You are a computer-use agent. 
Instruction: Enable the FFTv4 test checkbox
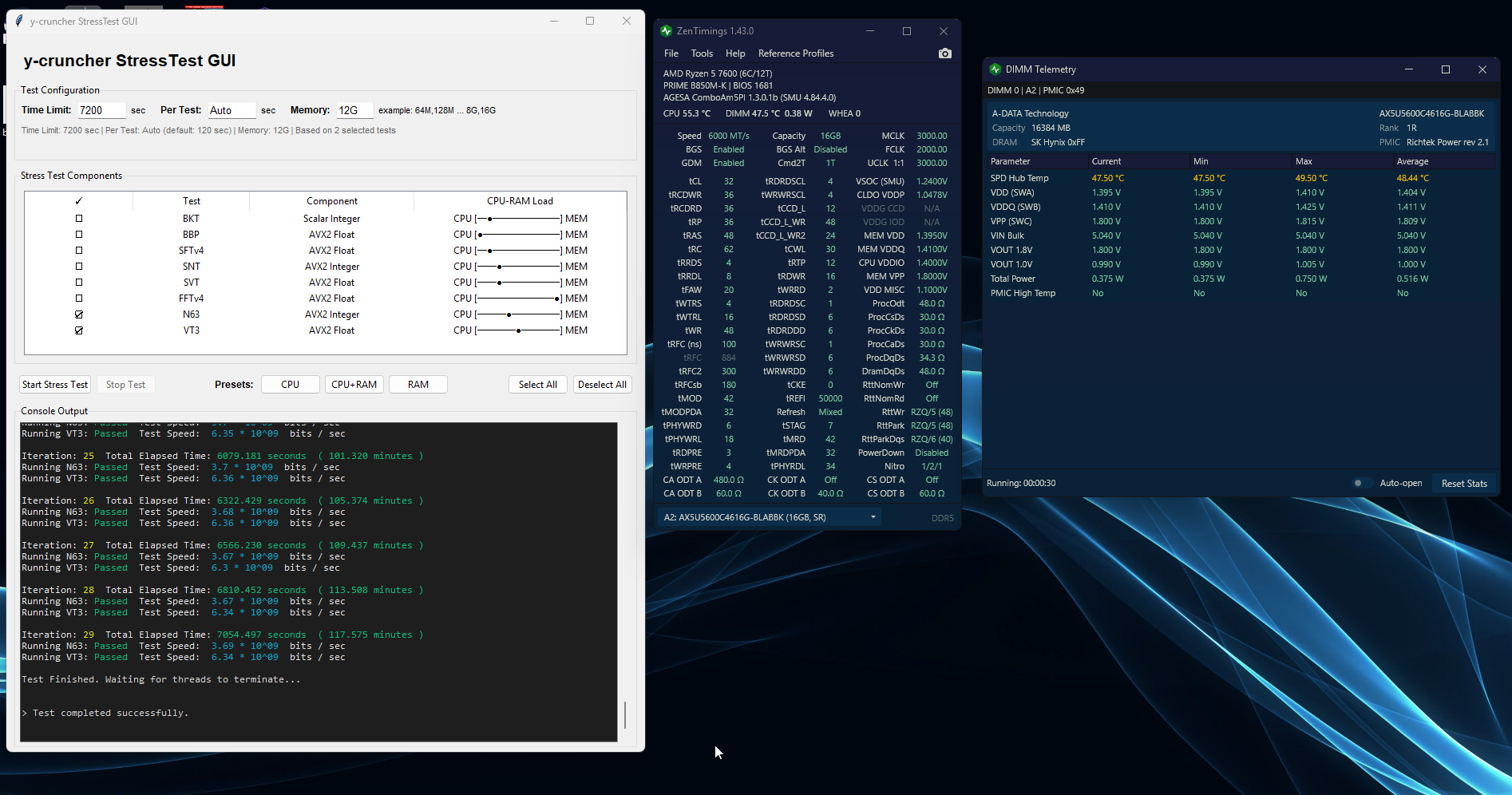(79, 299)
